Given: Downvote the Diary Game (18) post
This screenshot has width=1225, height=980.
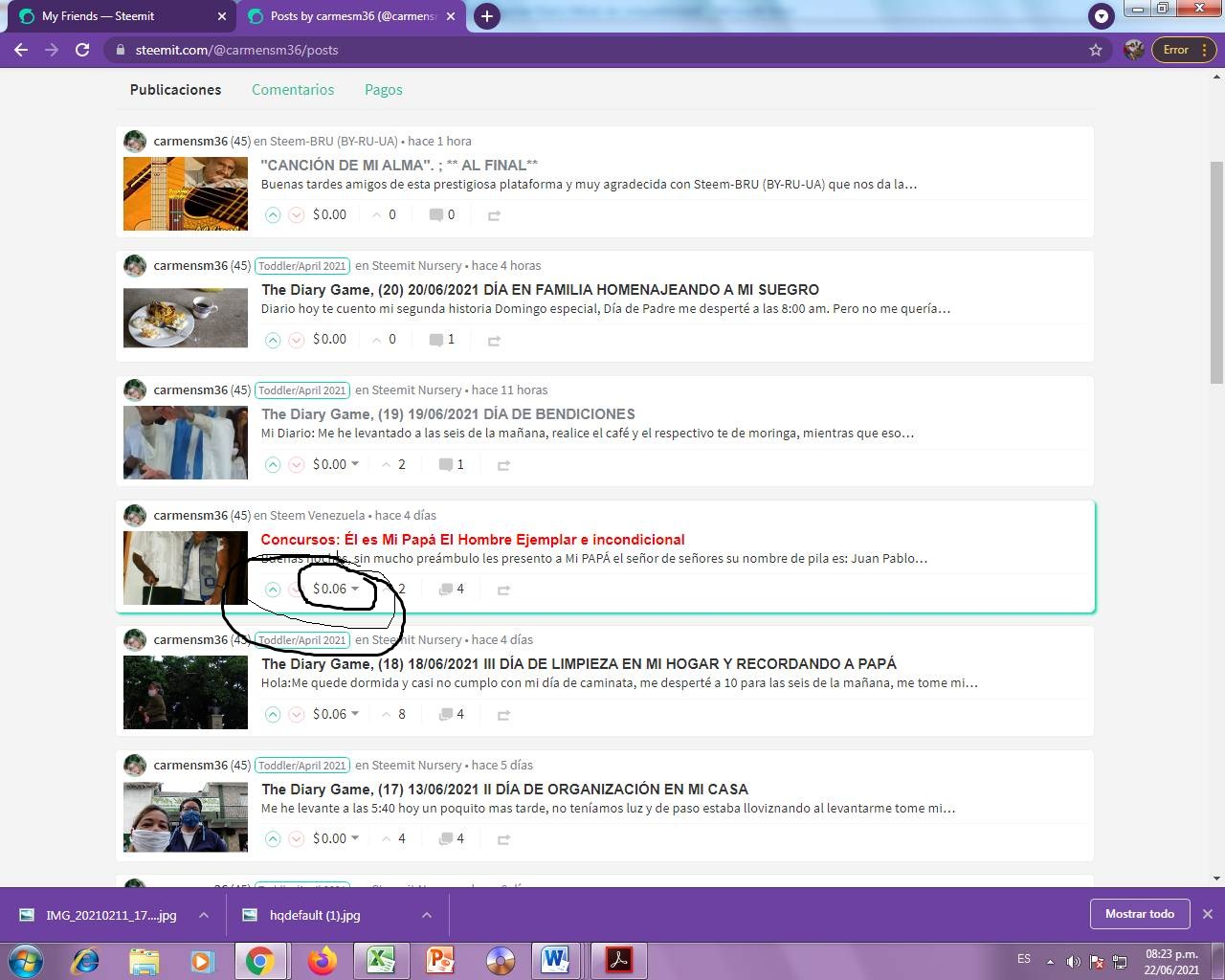Looking at the screenshot, I should 297,715.
